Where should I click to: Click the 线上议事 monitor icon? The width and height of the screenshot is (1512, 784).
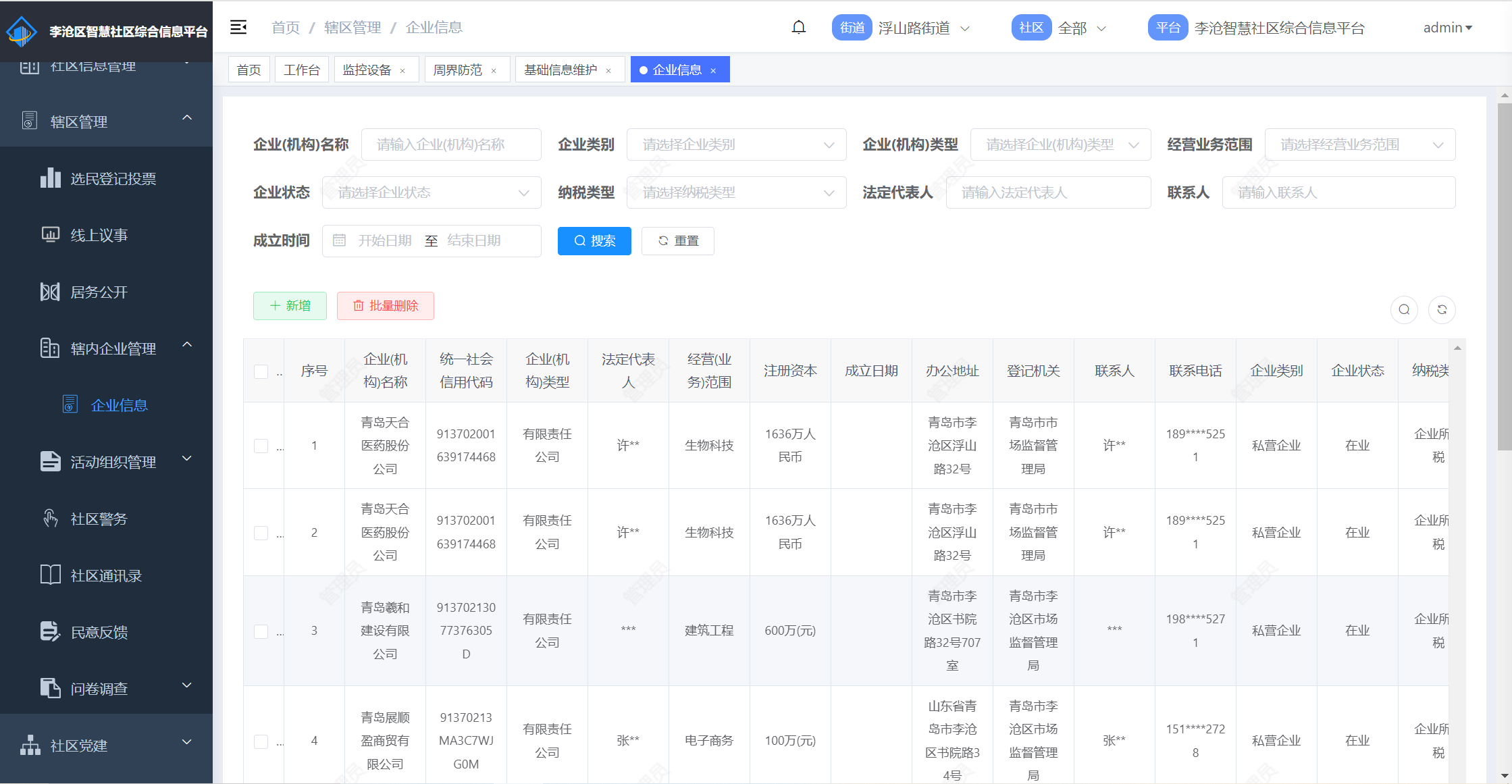tap(51, 235)
